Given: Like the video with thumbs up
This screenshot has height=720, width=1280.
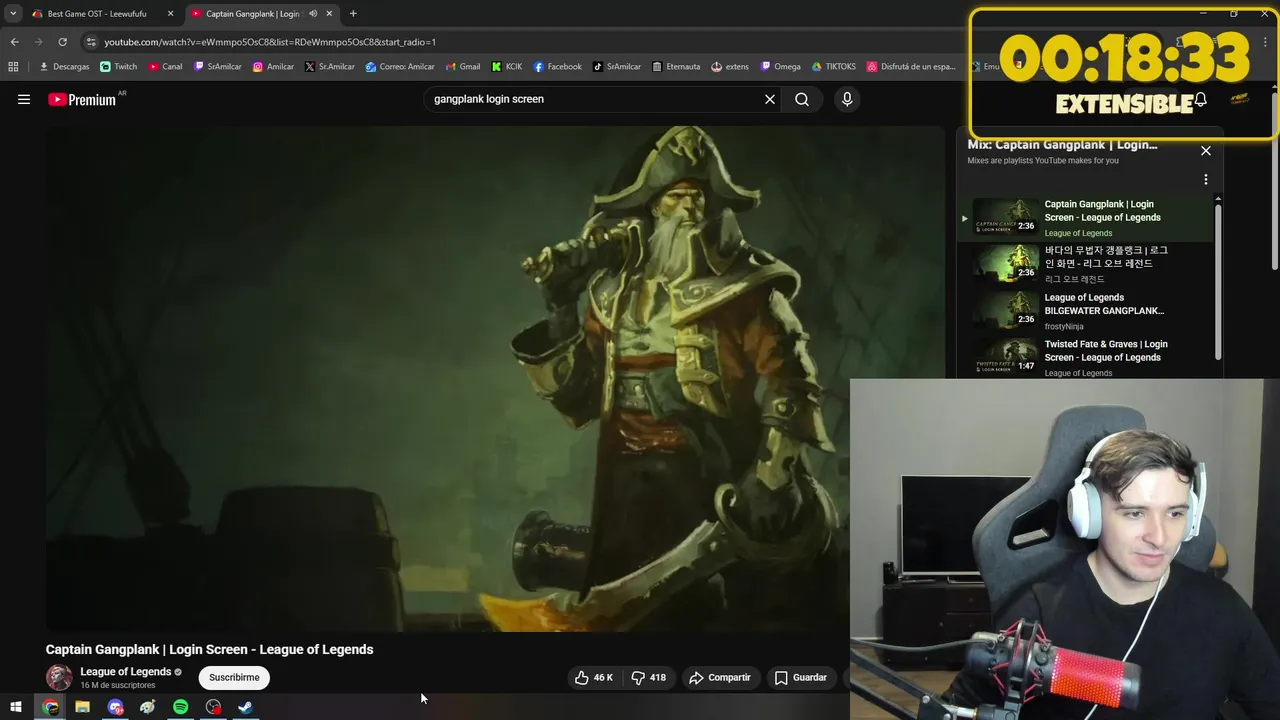Looking at the screenshot, I should pyautogui.click(x=594, y=677).
